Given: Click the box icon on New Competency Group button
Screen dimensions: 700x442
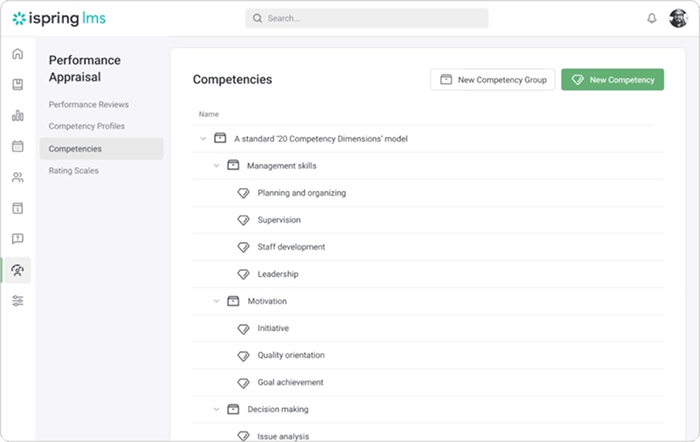Looking at the screenshot, I should (446, 79).
